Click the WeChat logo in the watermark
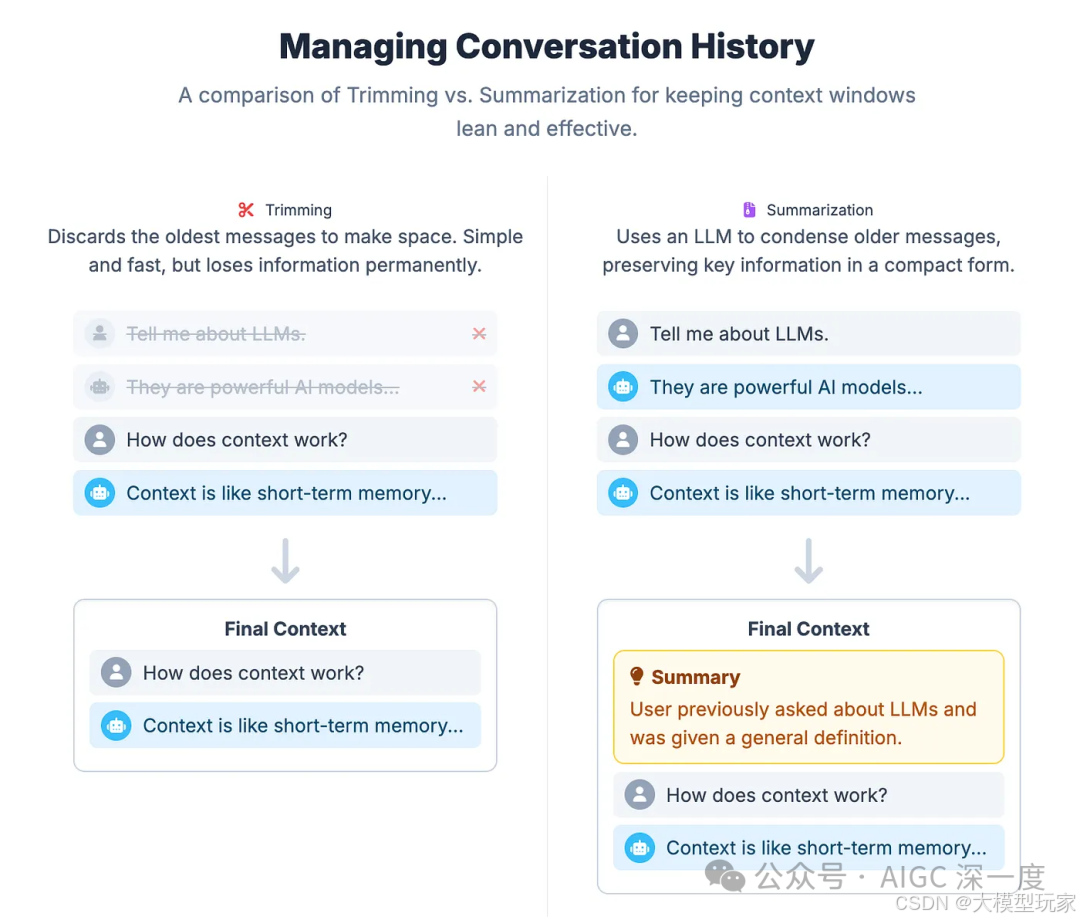 pyautogui.click(x=725, y=876)
